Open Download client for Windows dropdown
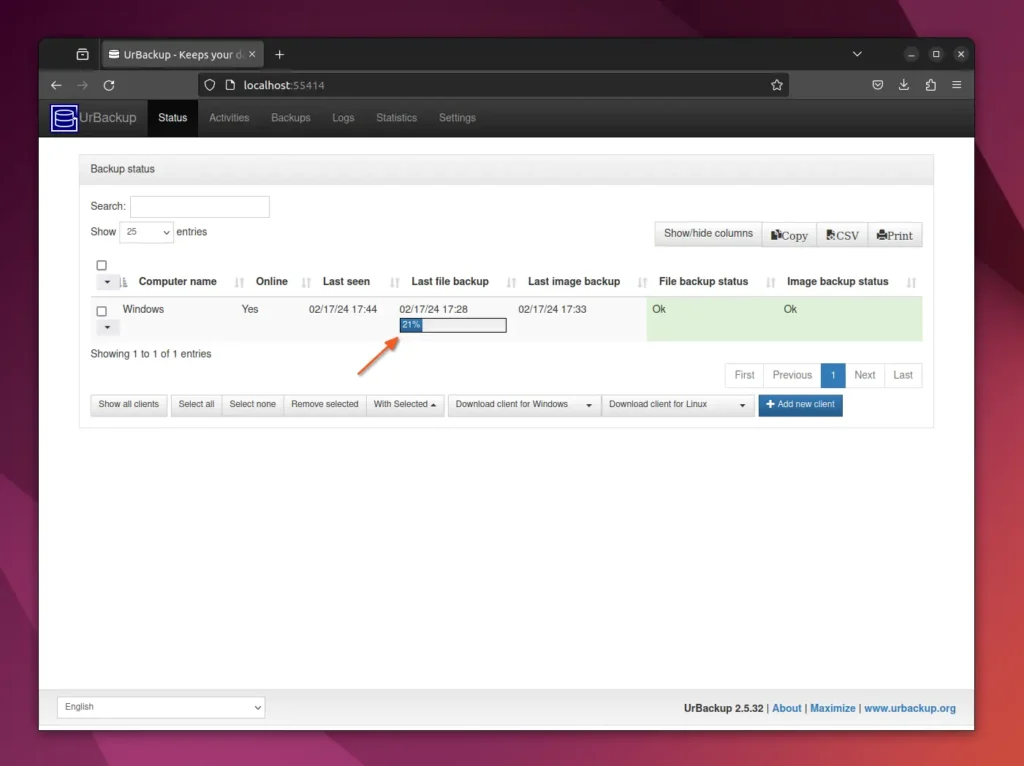1024x766 pixels. tap(524, 405)
